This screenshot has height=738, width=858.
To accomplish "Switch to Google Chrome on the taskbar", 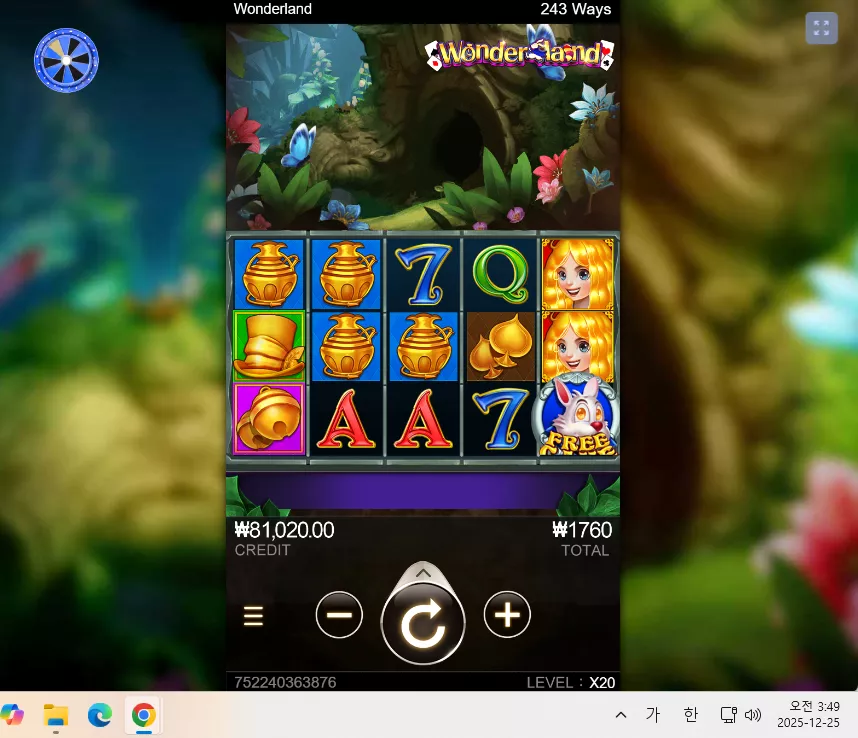I will coord(143,714).
